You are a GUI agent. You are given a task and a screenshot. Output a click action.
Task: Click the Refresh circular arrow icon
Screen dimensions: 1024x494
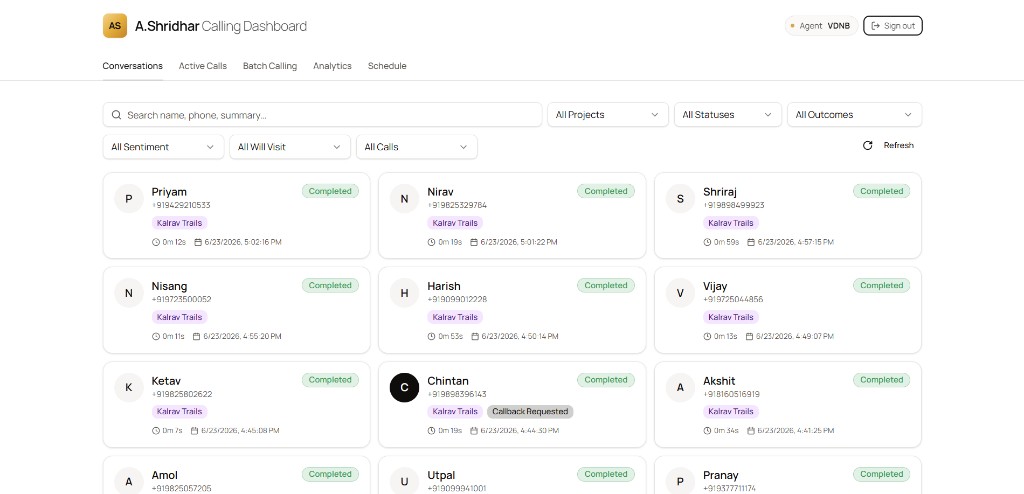tap(867, 146)
